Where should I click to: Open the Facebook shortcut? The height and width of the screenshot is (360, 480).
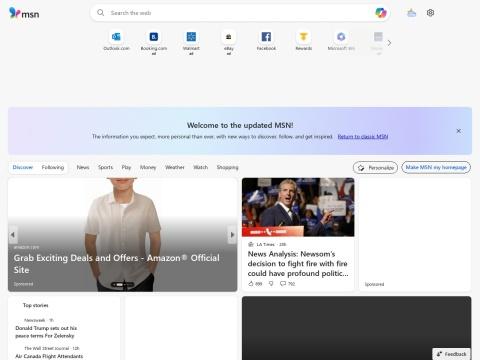point(266,41)
